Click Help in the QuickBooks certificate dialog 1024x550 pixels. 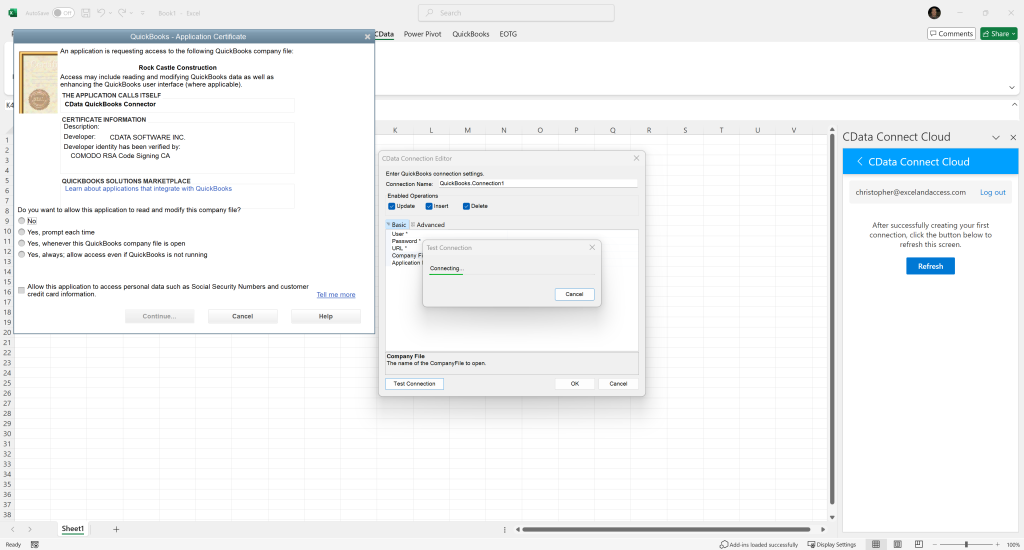(325, 316)
